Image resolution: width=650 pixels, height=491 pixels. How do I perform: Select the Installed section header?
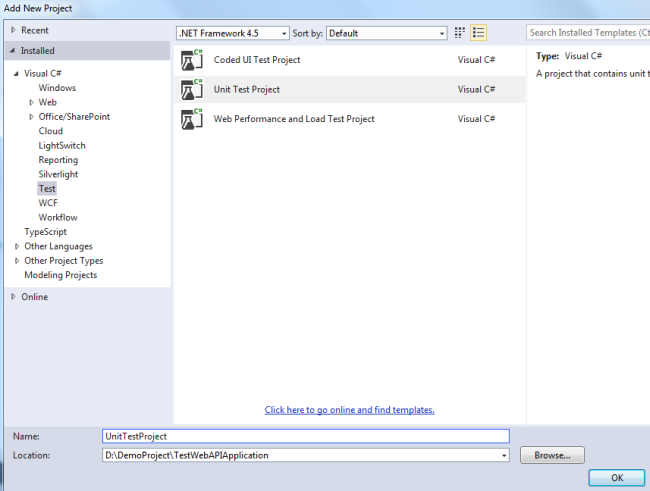click(x=87, y=51)
